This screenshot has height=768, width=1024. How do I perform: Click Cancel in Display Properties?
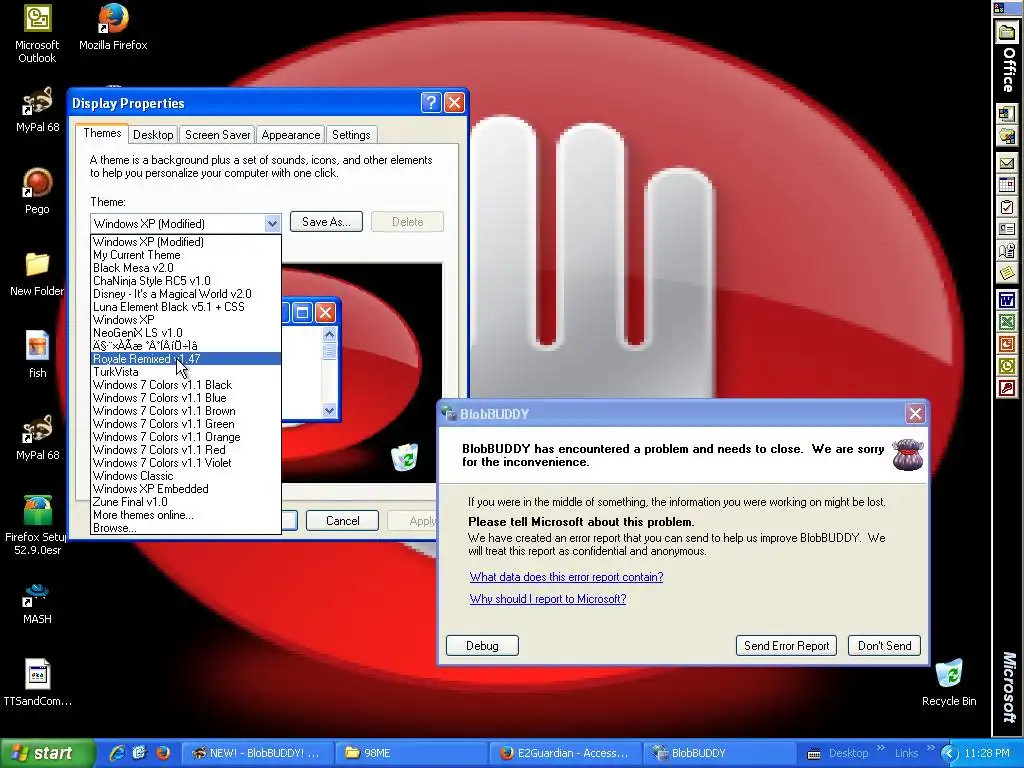point(342,520)
